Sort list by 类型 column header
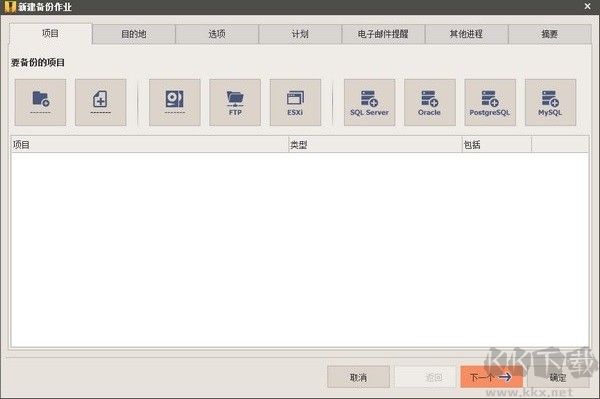The image size is (600, 399). pos(375,145)
